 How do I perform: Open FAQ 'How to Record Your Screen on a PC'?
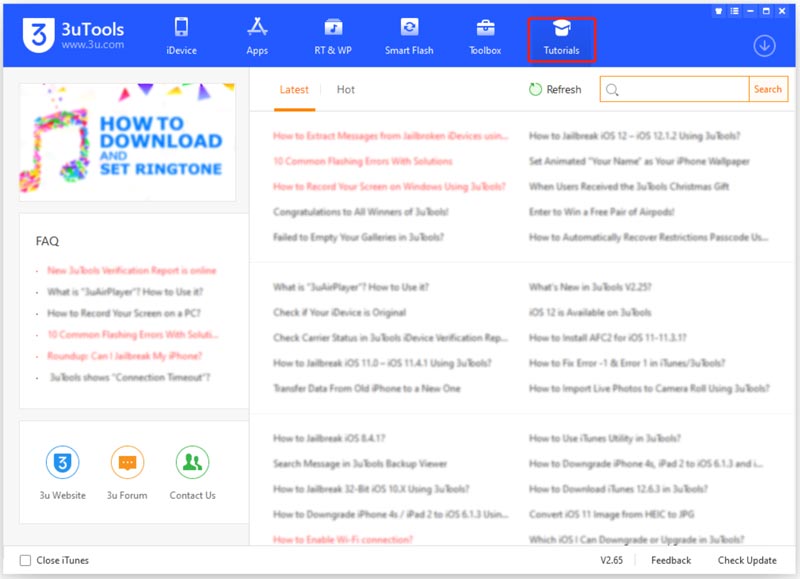click(x=124, y=313)
